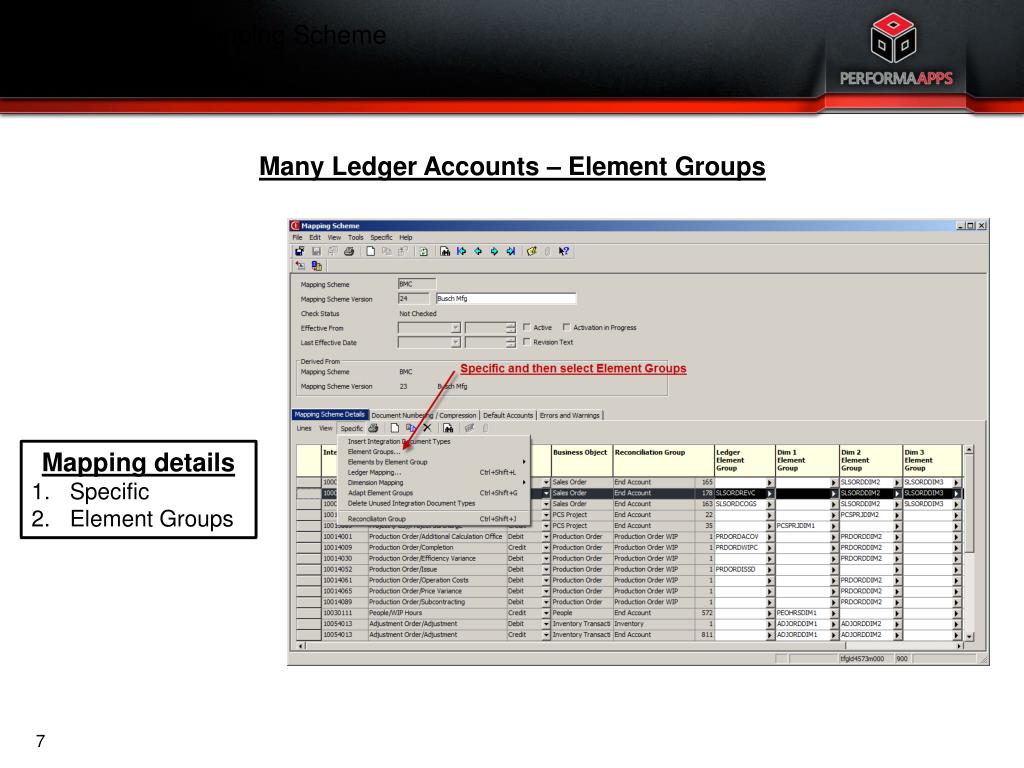
Task: Click the grayed Save disk icon
Action: click(x=316, y=251)
